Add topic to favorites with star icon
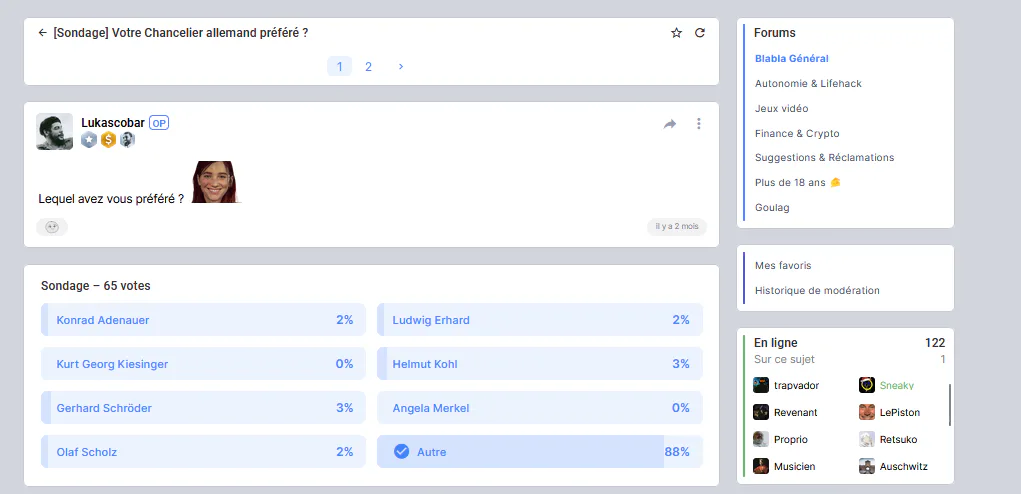This screenshot has height=494, width=1021. pyautogui.click(x=677, y=33)
